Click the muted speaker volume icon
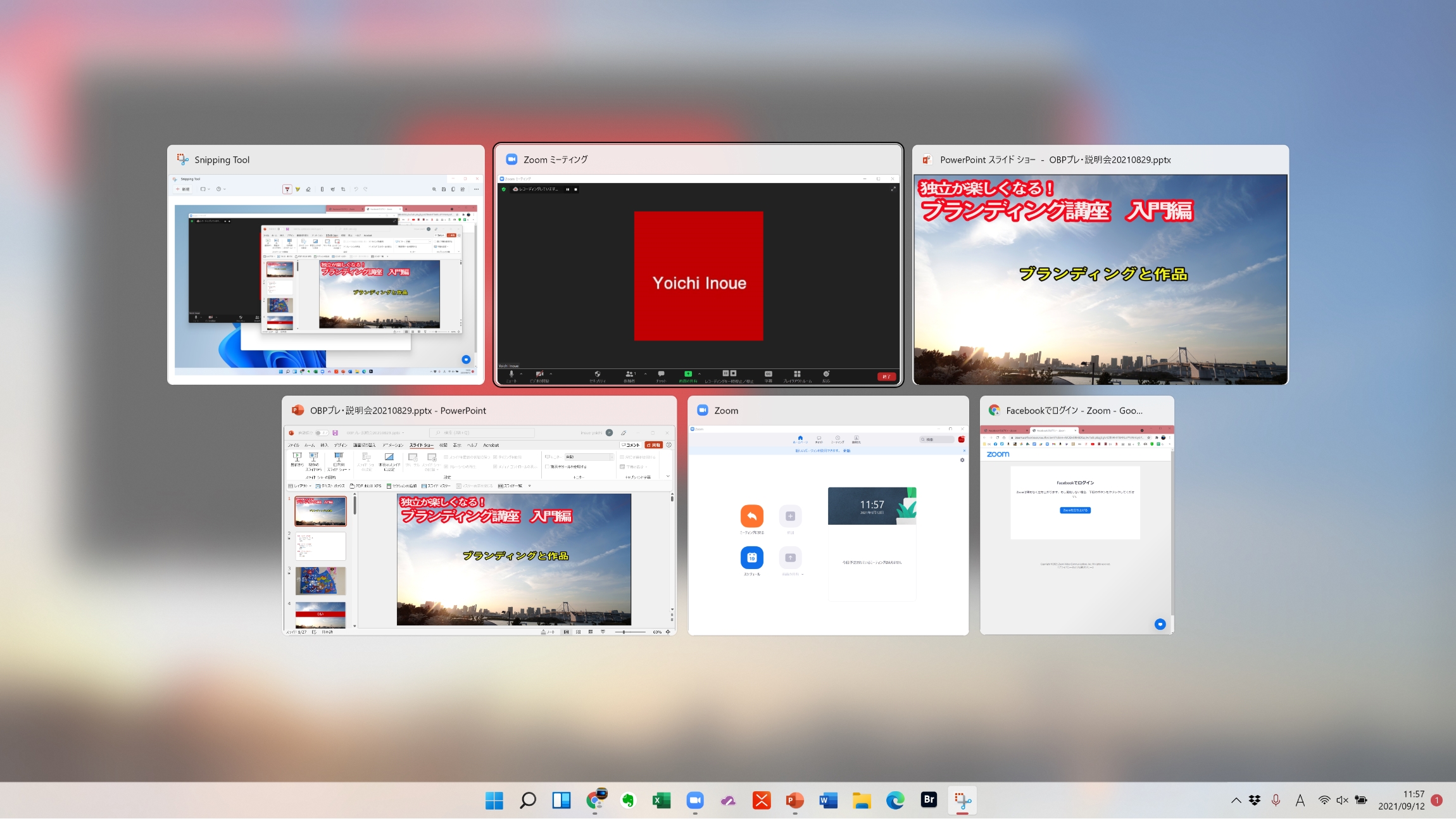Screen dimensions: 1456x821 1342,800
